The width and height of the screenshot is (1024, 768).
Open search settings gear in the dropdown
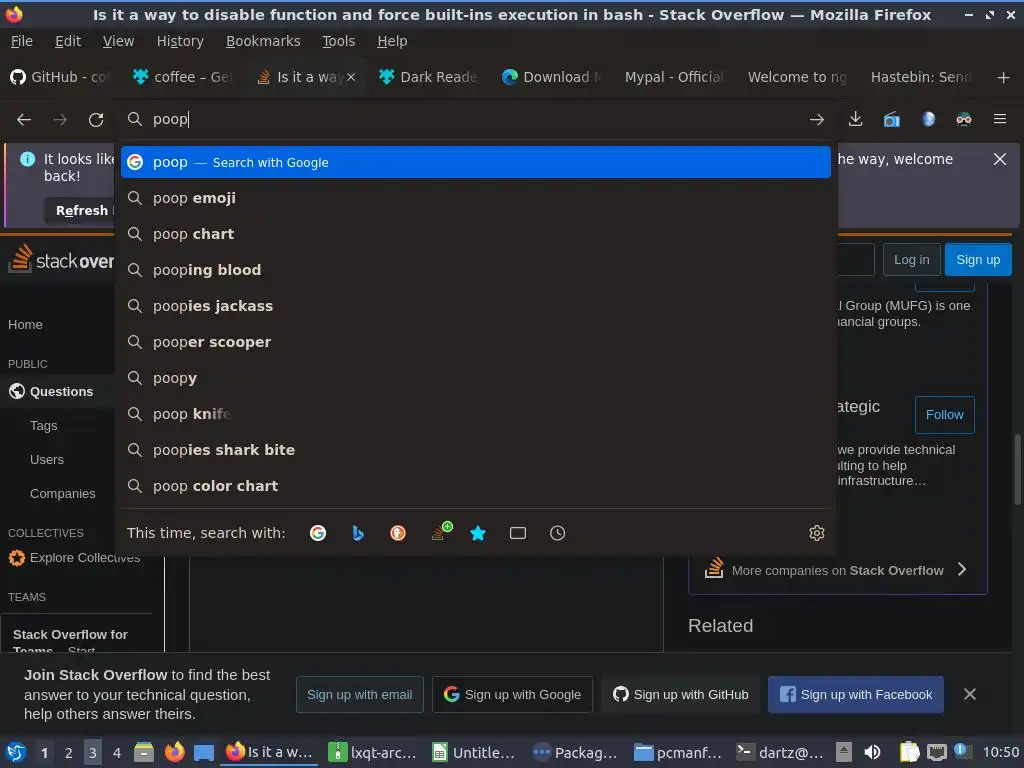point(816,533)
